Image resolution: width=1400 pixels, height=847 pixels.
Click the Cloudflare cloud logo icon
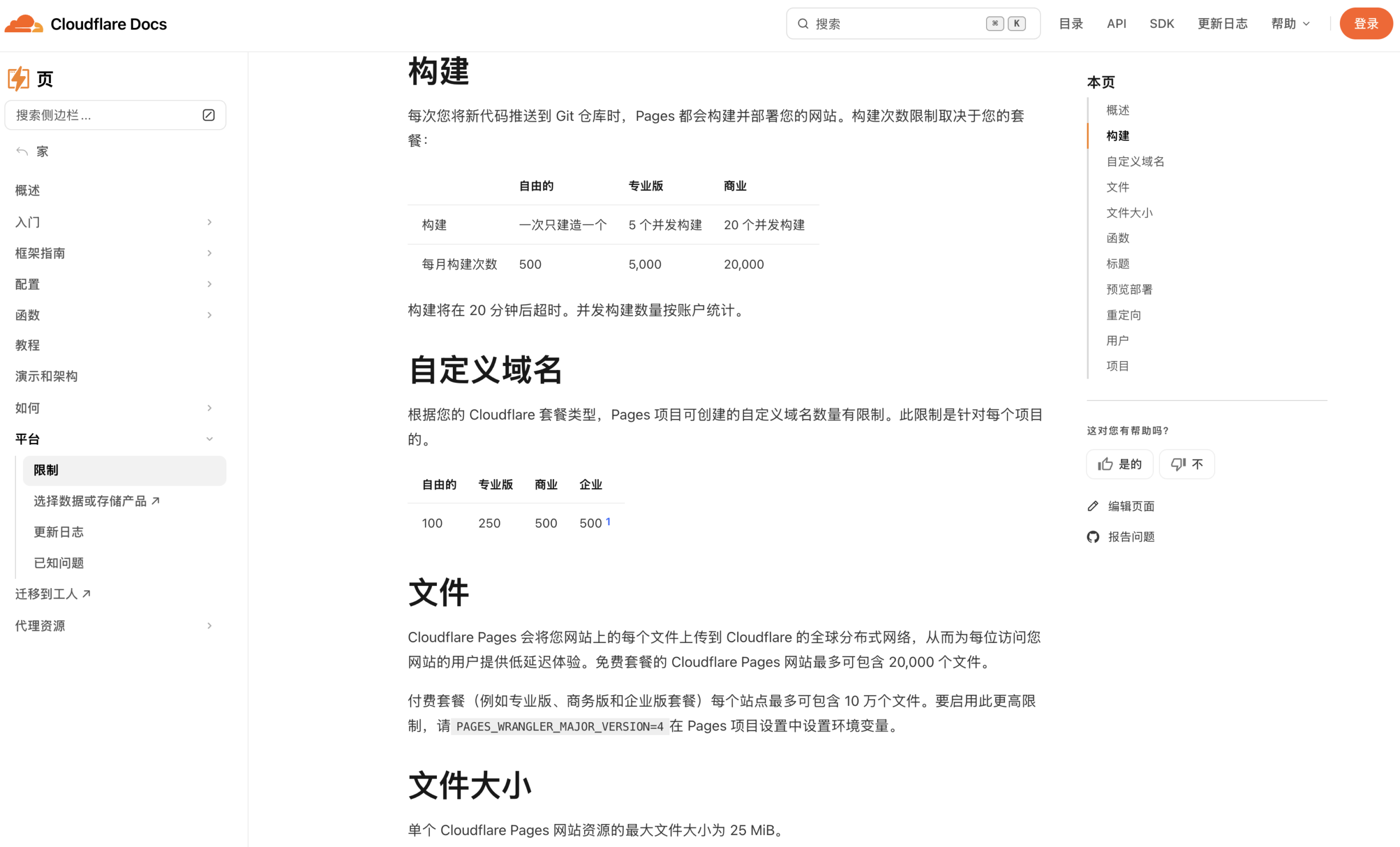tap(24, 24)
